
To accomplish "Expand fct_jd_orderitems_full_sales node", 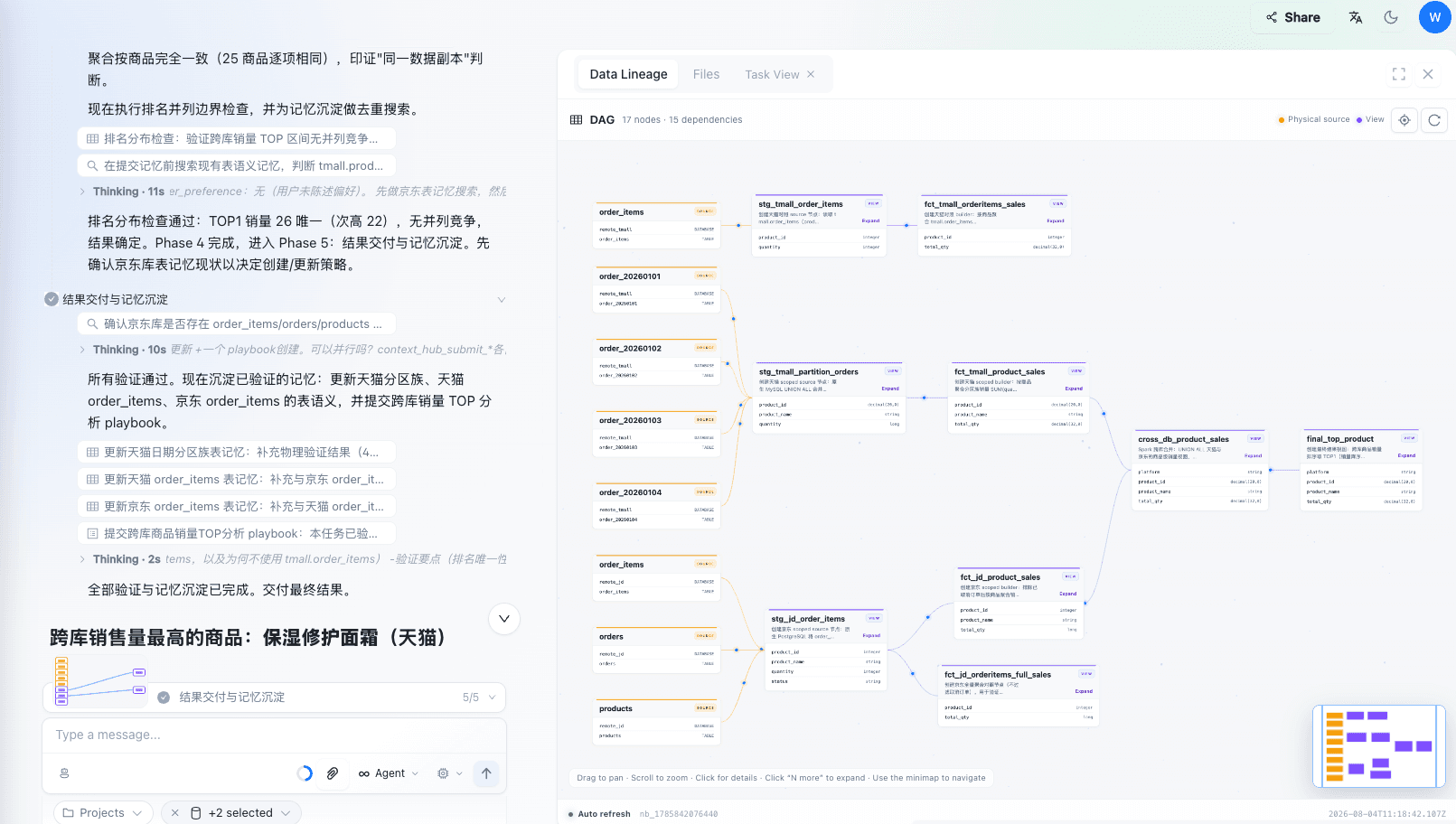I will coord(1084,691).
